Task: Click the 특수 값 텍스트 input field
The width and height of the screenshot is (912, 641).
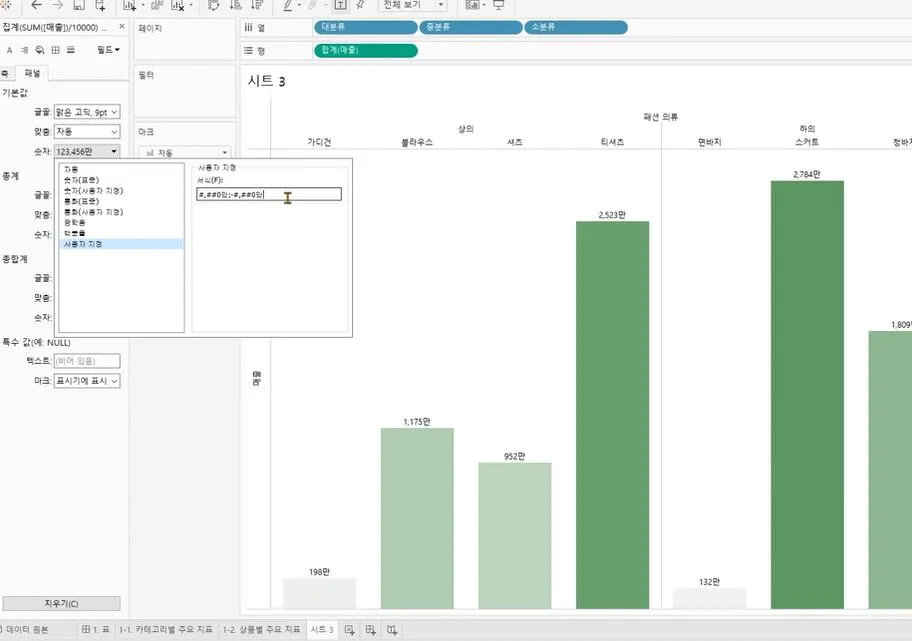Action: click(87, 361)
